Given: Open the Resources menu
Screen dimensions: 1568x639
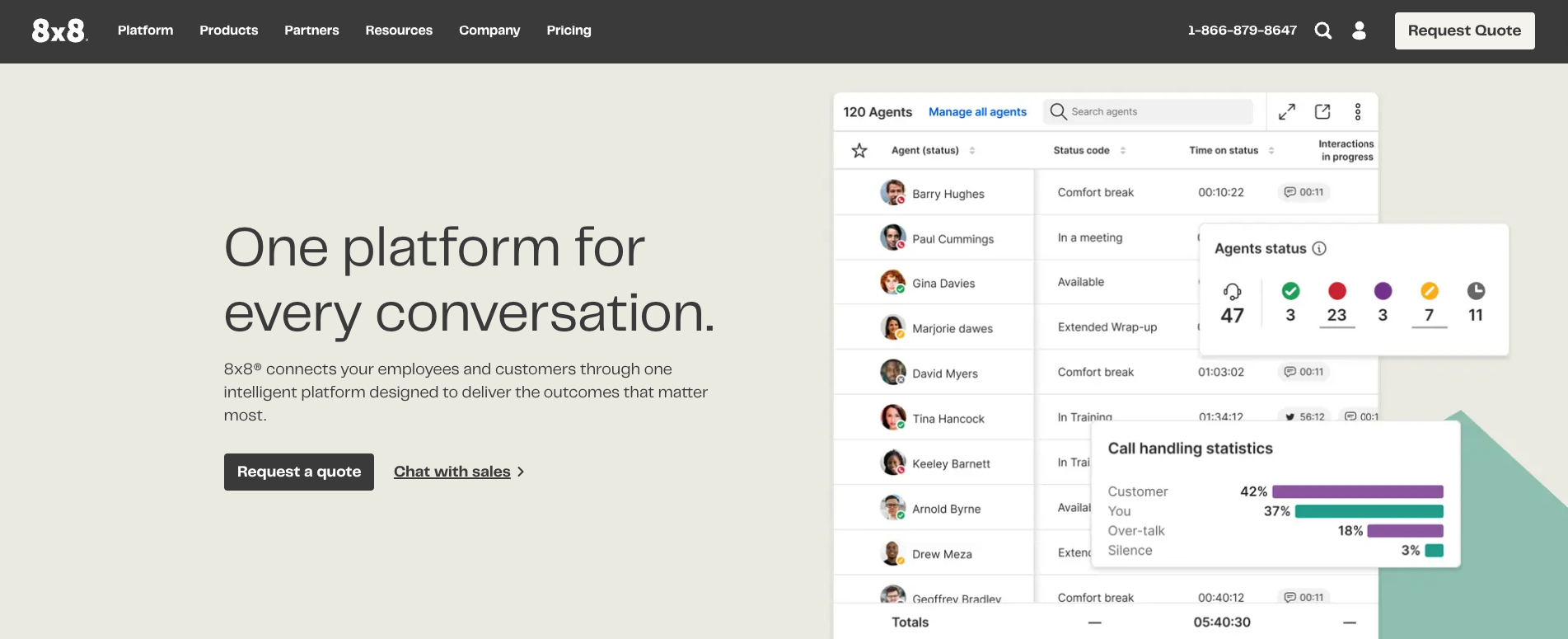Looking at the screenshot, I should 399,31.
